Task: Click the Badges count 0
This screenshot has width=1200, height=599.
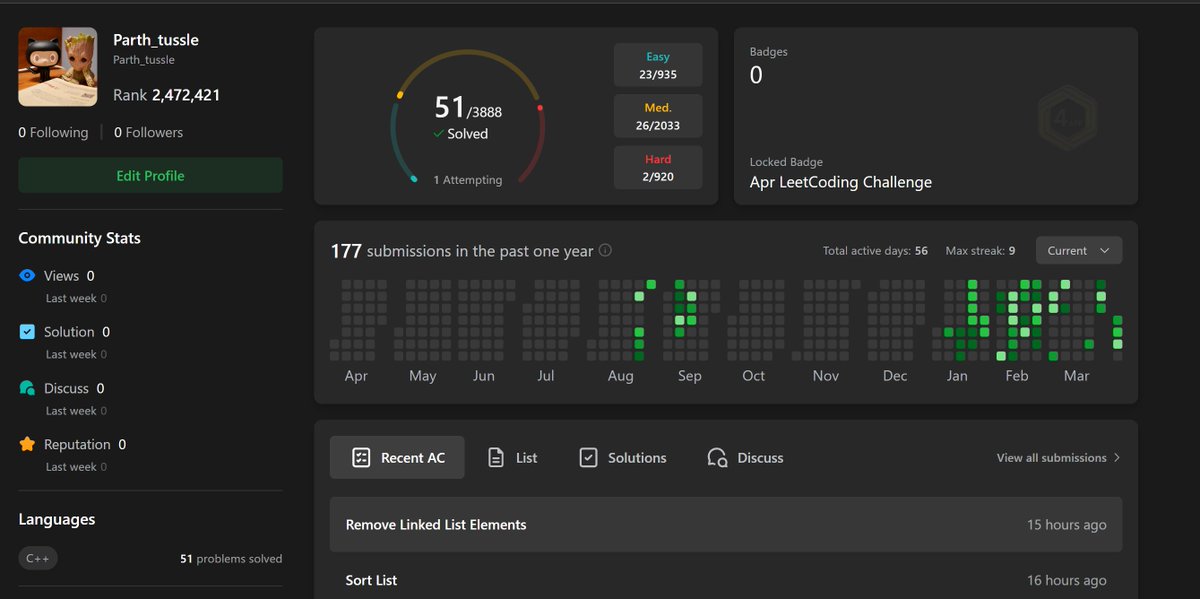Action: click(x=756, y=75)
